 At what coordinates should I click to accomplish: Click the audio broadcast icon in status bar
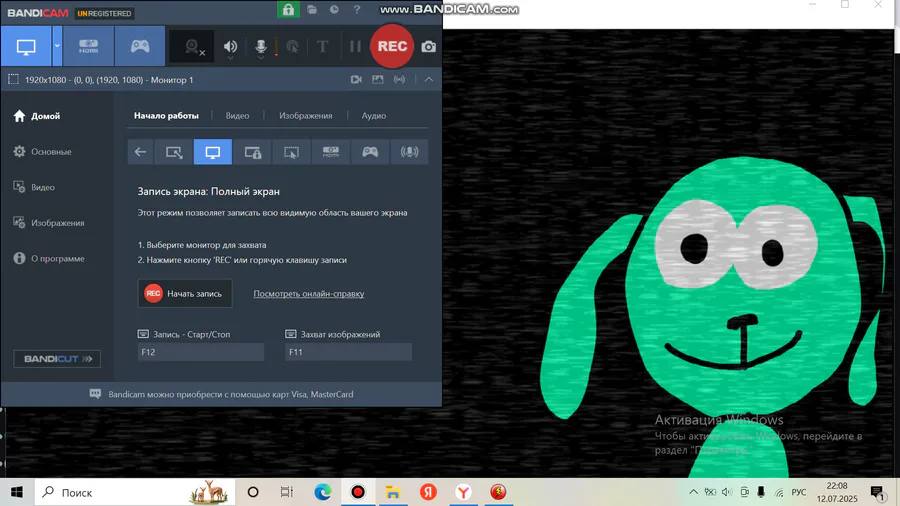point(399,80)
